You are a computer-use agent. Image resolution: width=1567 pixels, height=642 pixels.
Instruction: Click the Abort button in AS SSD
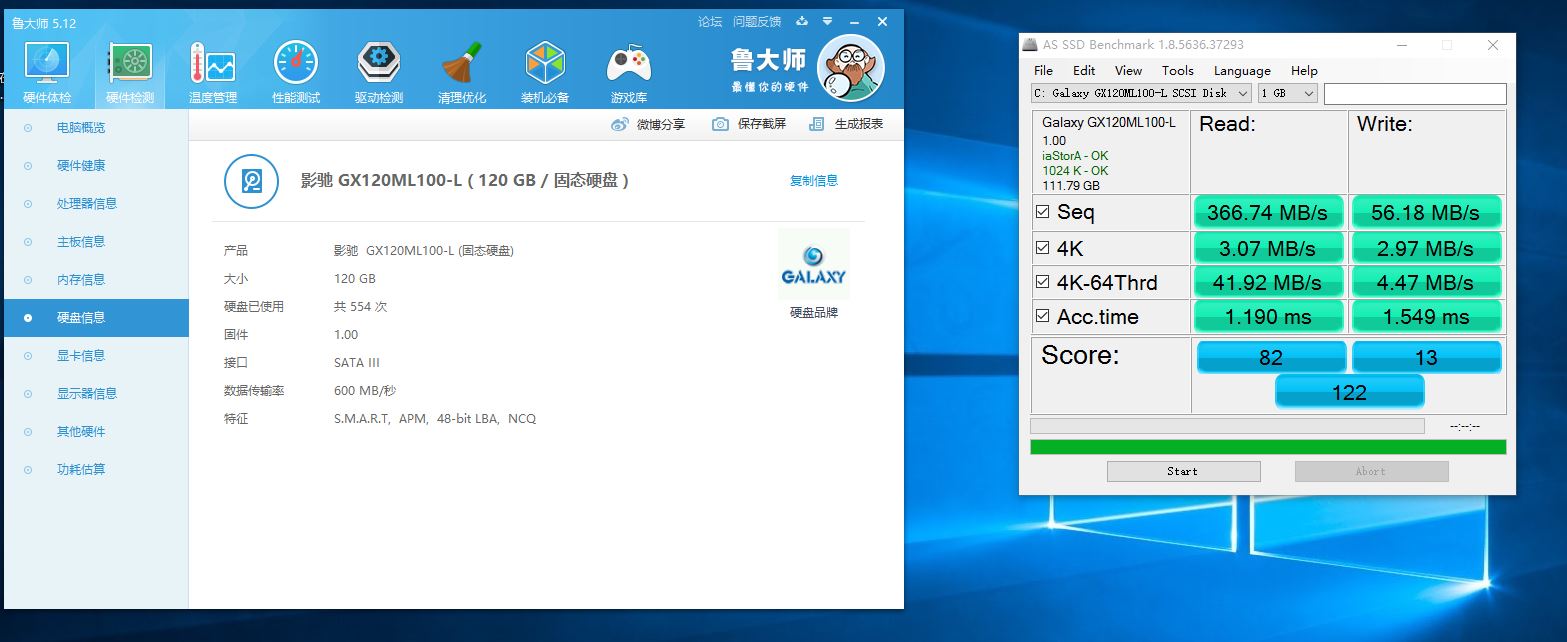pyautogui.click(x=1371, y=471)
